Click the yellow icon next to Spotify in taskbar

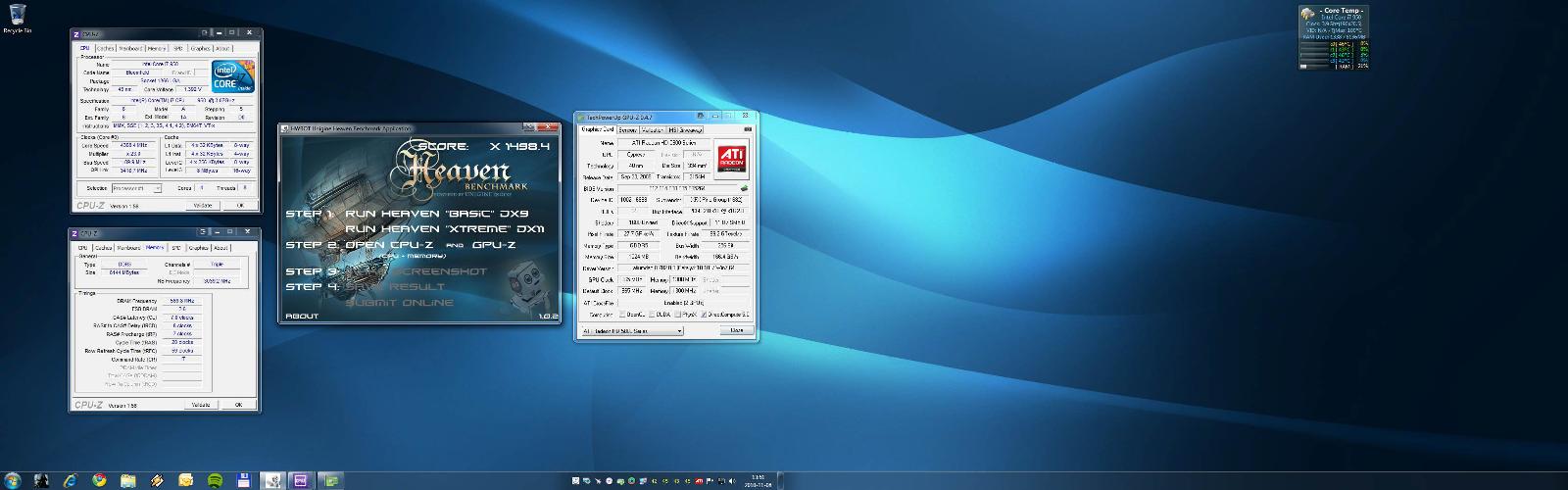185,481
